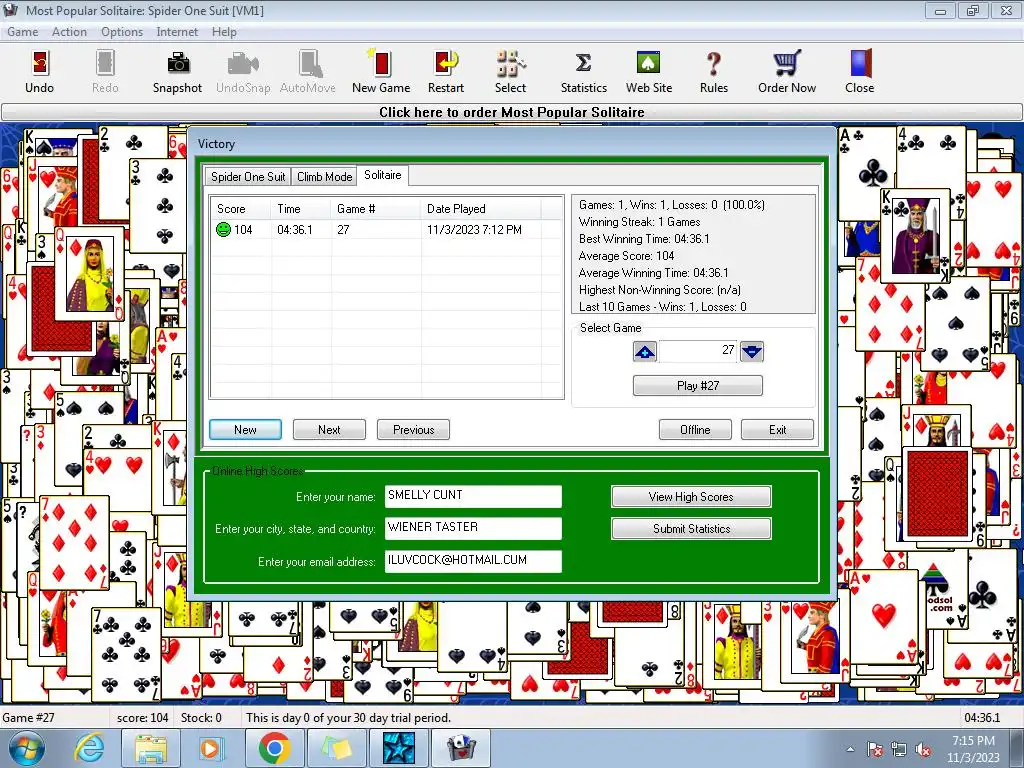
Task: Switch to the Climb Mode tab
Action: point(325,176)
